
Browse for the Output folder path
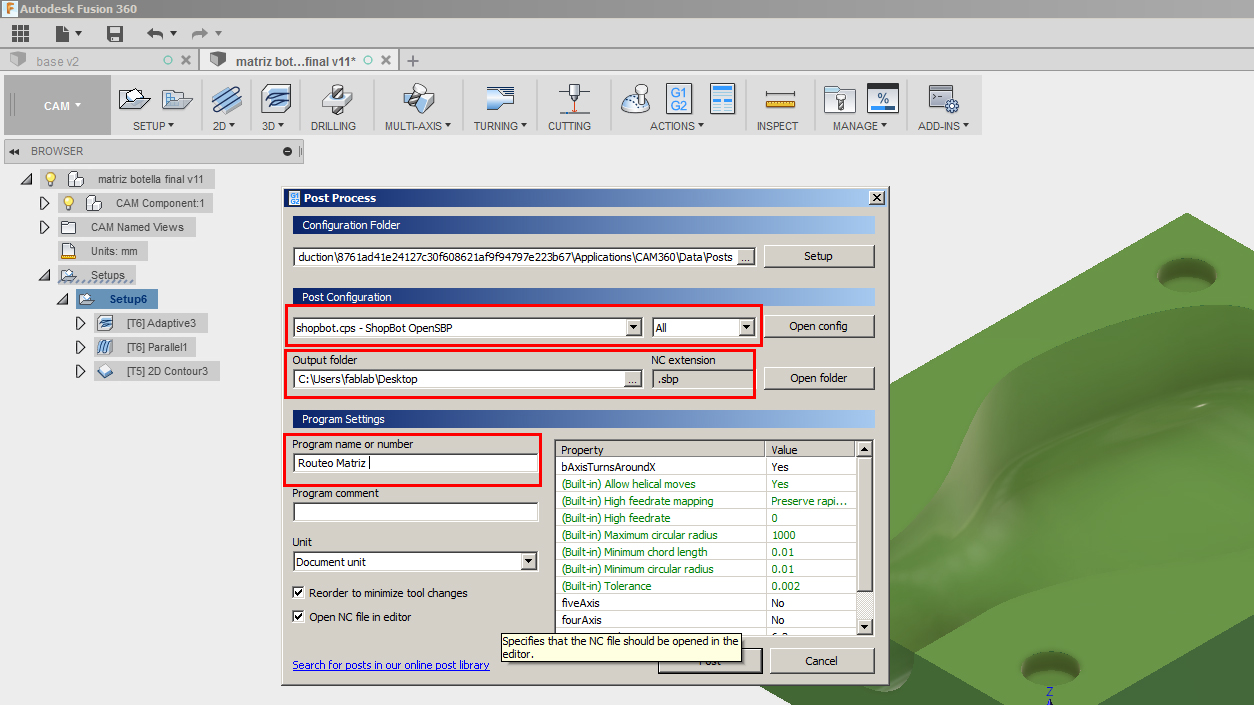pyautogui.click(x=633, y=379)
